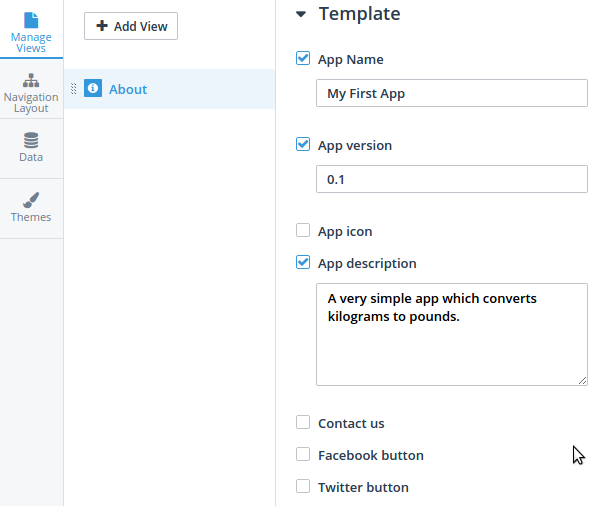Enable the Twitter button checkbox

[303, 486]
